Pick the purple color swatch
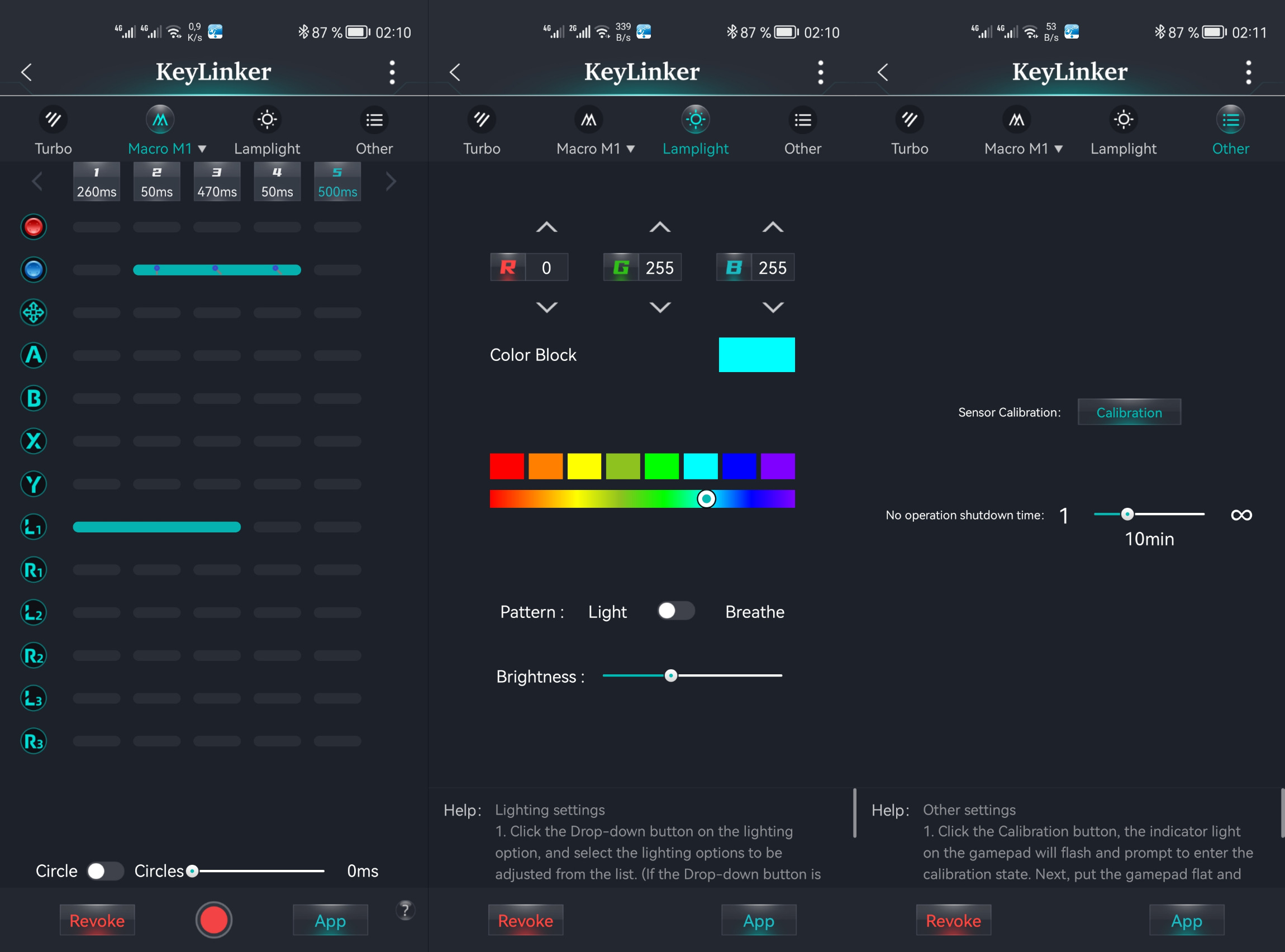The height and width of the screenshot is (952, 1285). point(777,465)
